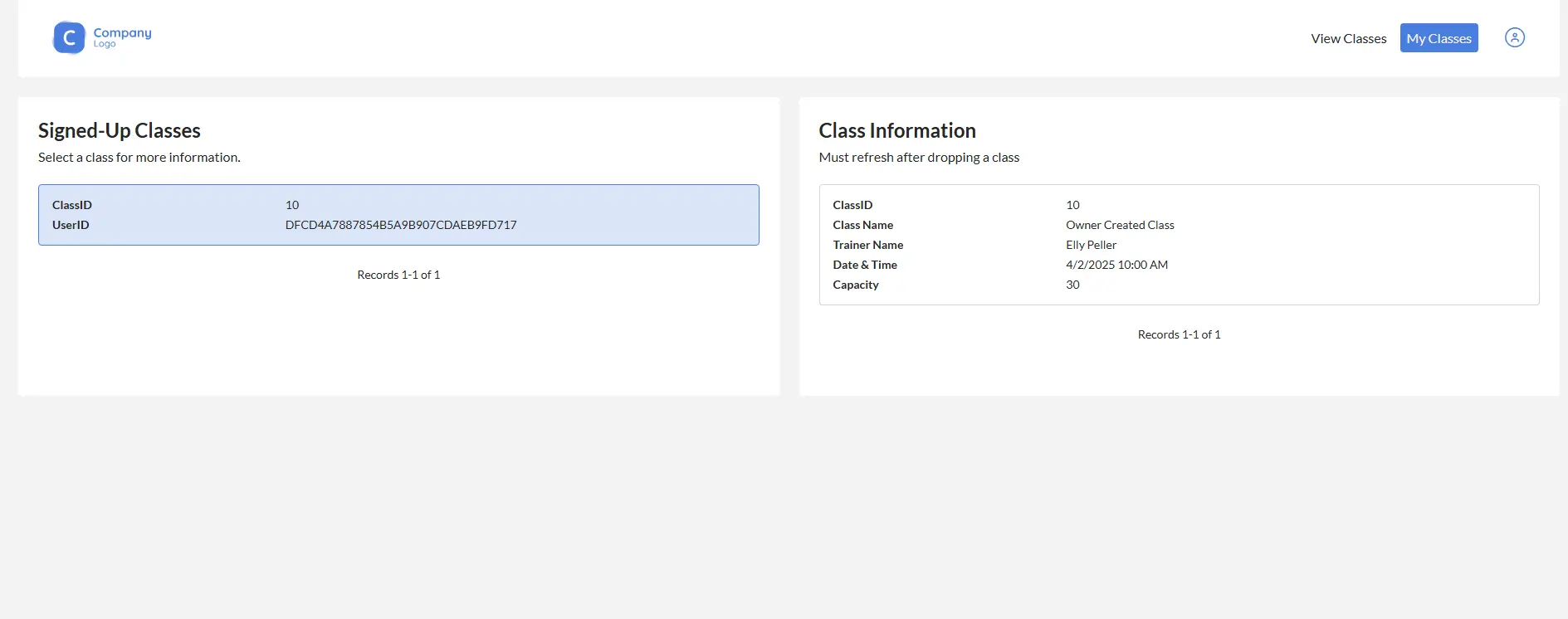Click 'Select a class for more information' text
This screenshot has height=619, width=1568.
pos(139,158)
